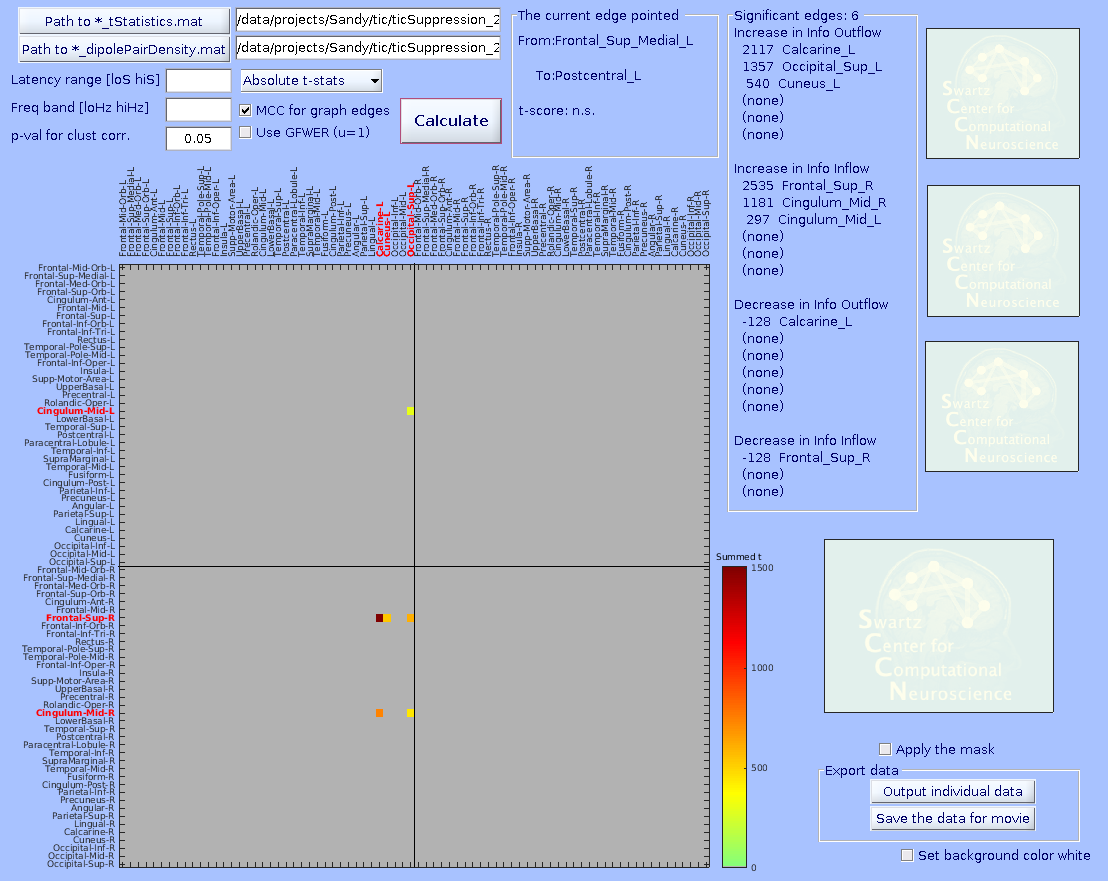This screenshot has width=1108, height=881.
Task: Click Save the data for movie
Action: point(952,818)
